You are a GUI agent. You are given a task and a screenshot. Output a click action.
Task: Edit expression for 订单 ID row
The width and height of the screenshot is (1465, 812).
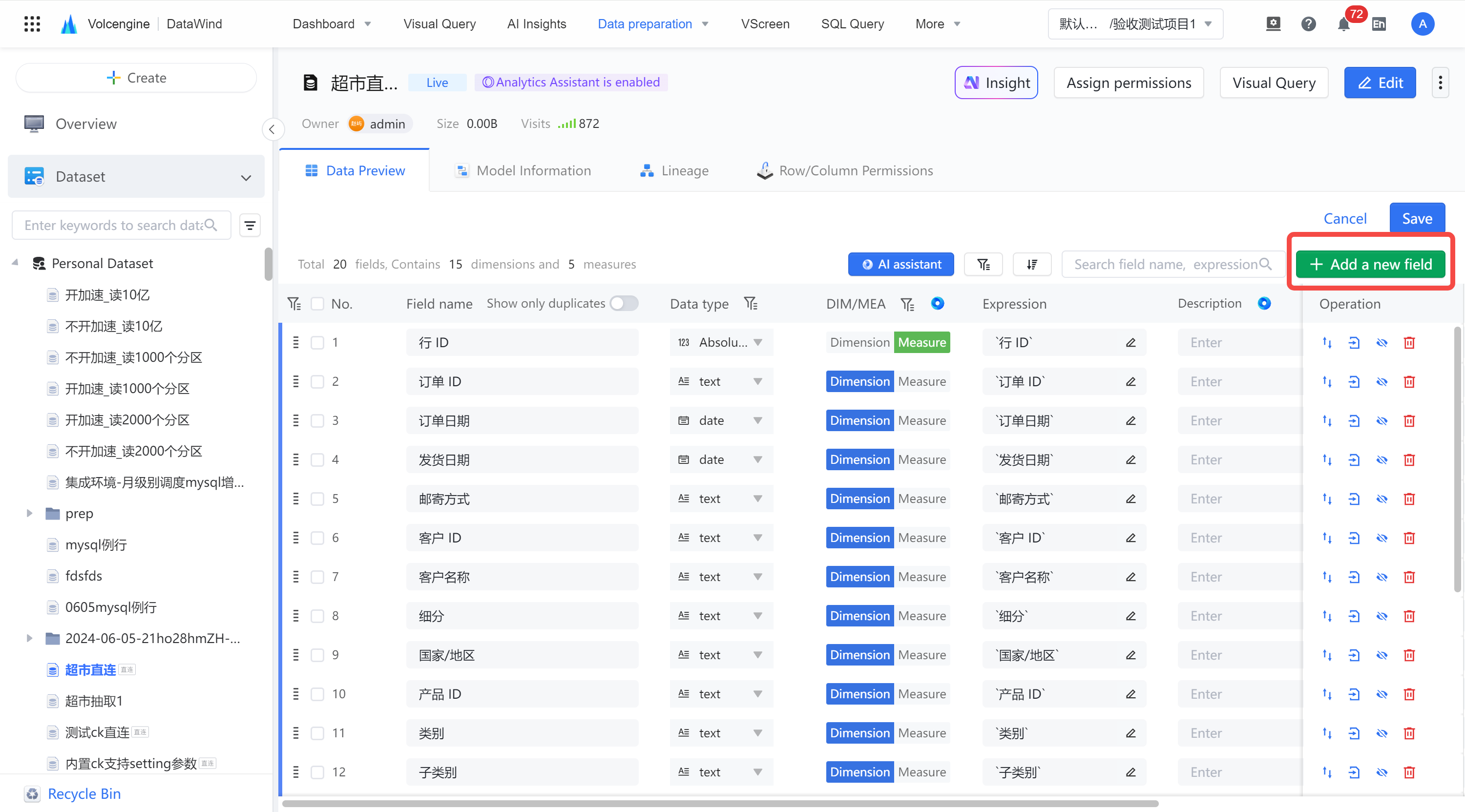tap(1130, 381)
